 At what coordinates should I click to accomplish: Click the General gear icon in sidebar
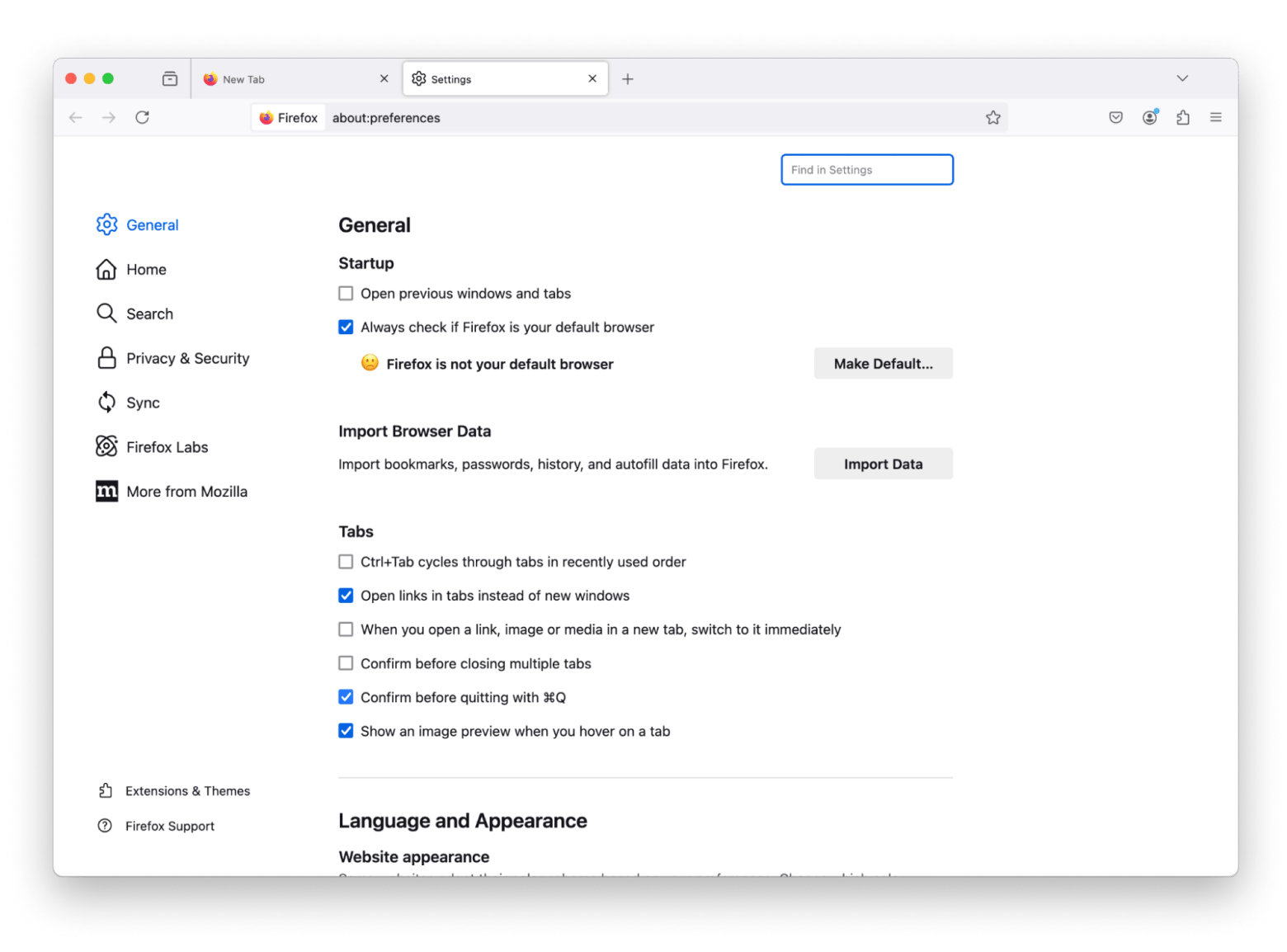106,224
